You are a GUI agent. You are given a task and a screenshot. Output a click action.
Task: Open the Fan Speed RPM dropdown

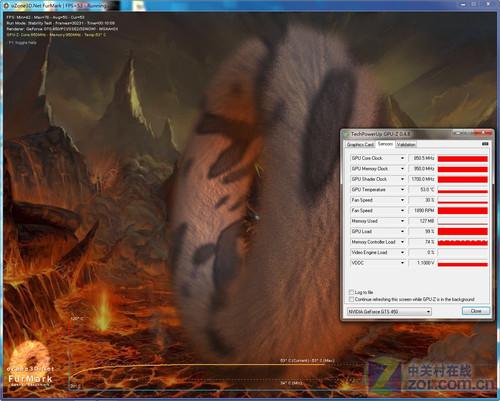point(402,211)
